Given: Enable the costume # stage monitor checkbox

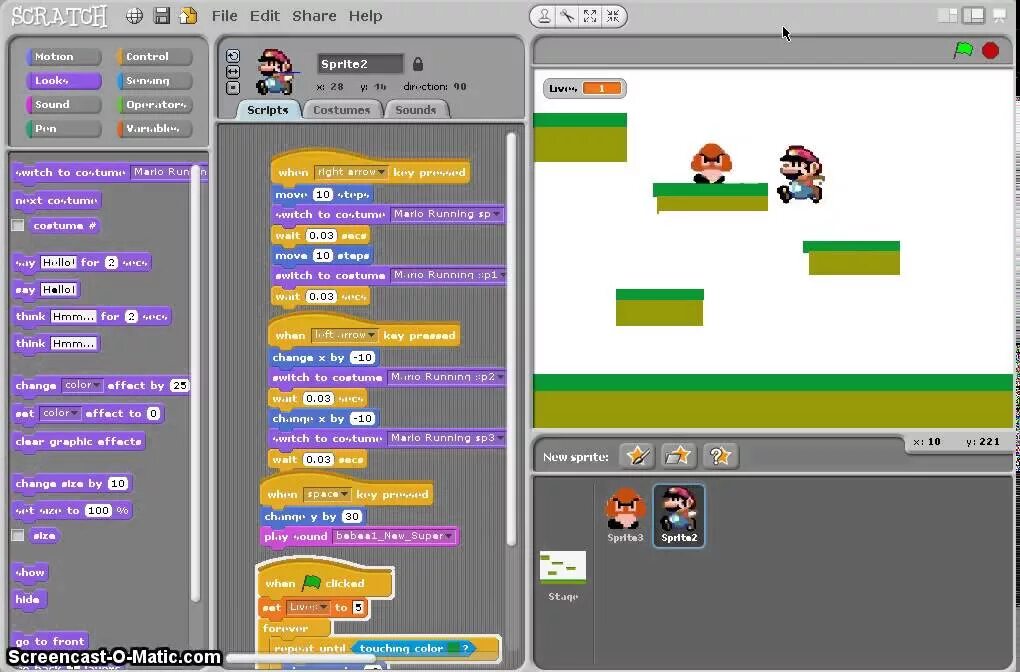Looking at the screenshot, I should [18, 226].
